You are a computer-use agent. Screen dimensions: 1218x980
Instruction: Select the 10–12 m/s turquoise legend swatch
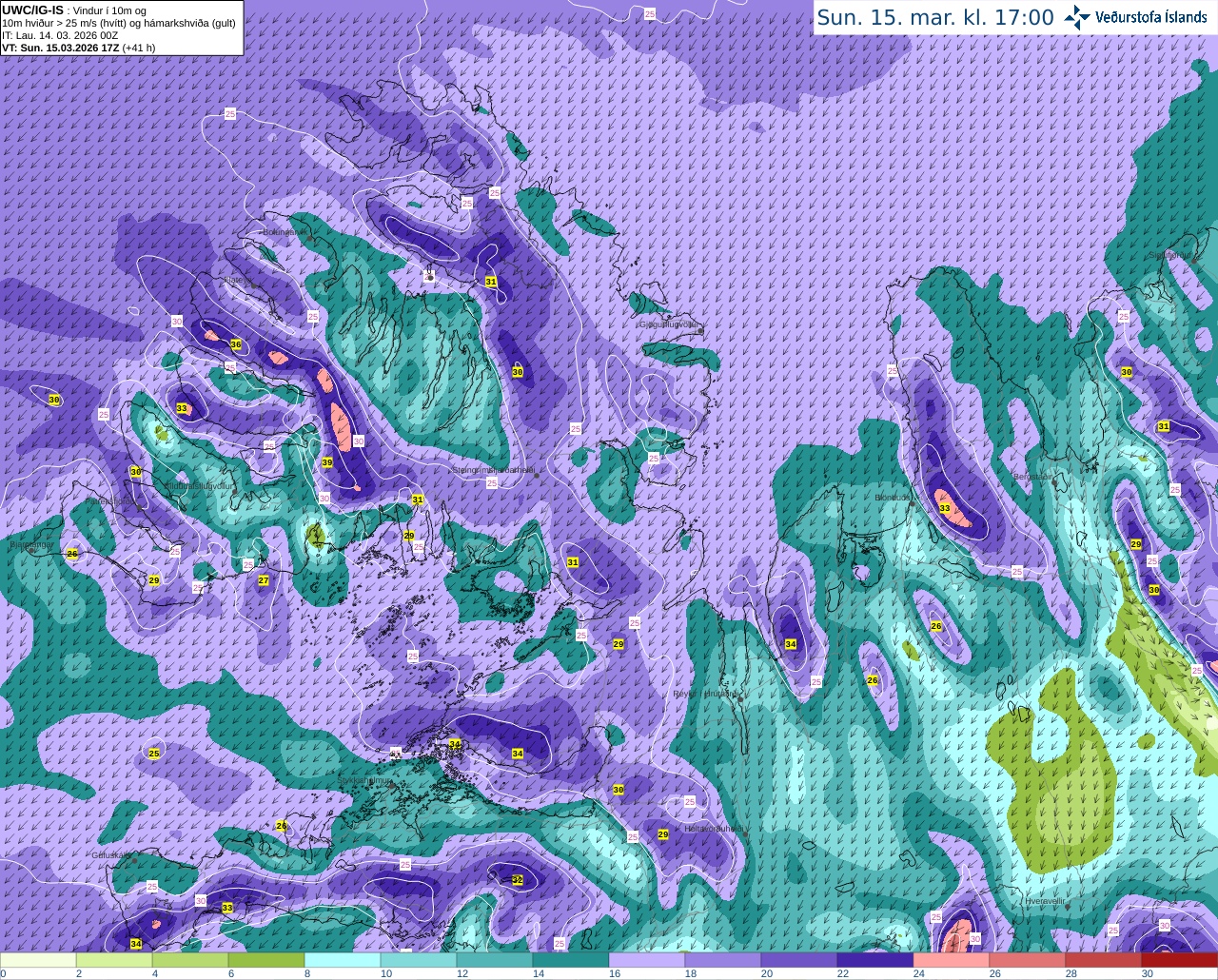click(420, 960)
